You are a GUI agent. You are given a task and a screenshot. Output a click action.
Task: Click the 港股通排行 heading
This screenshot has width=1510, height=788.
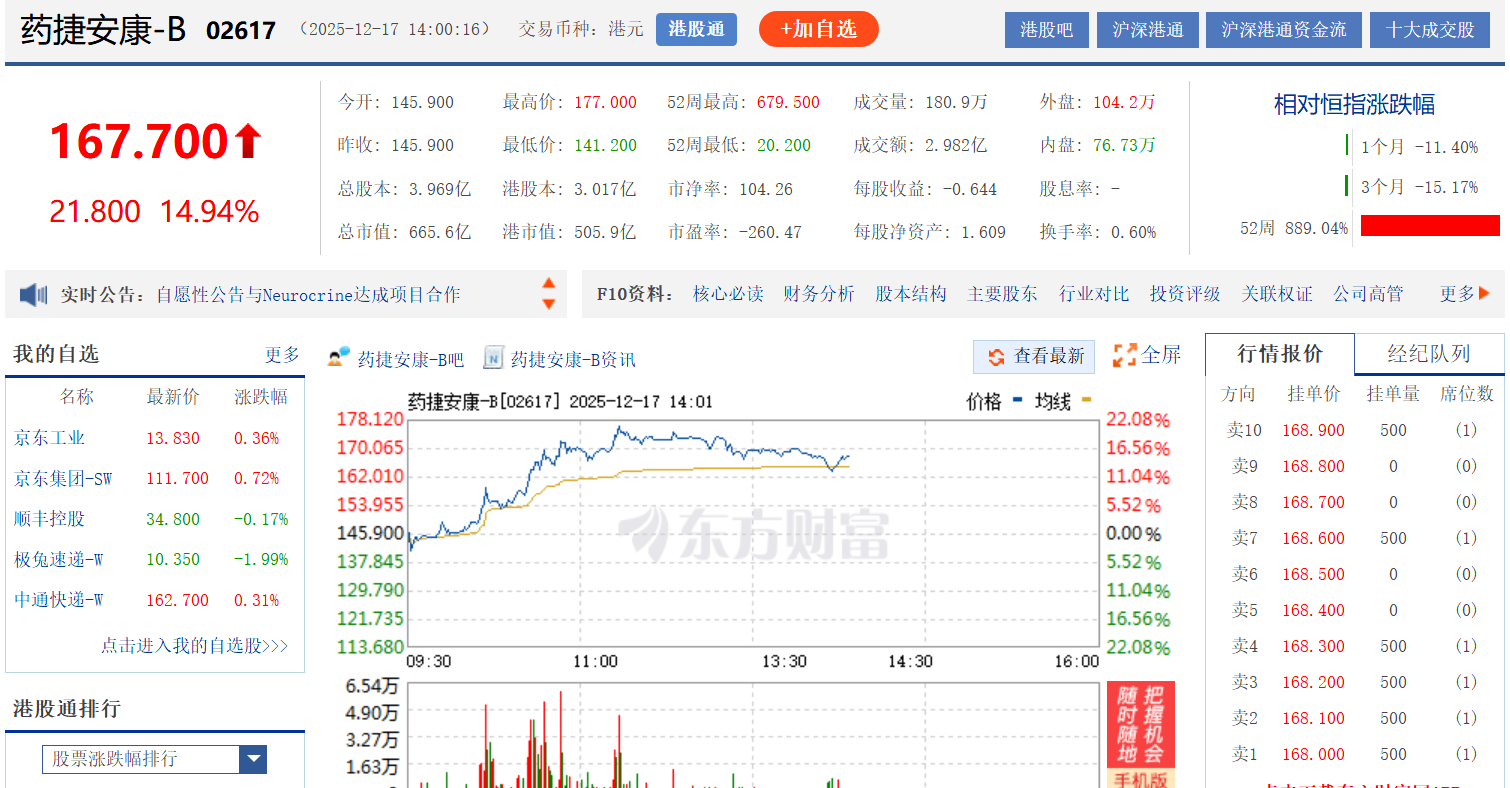67,709
